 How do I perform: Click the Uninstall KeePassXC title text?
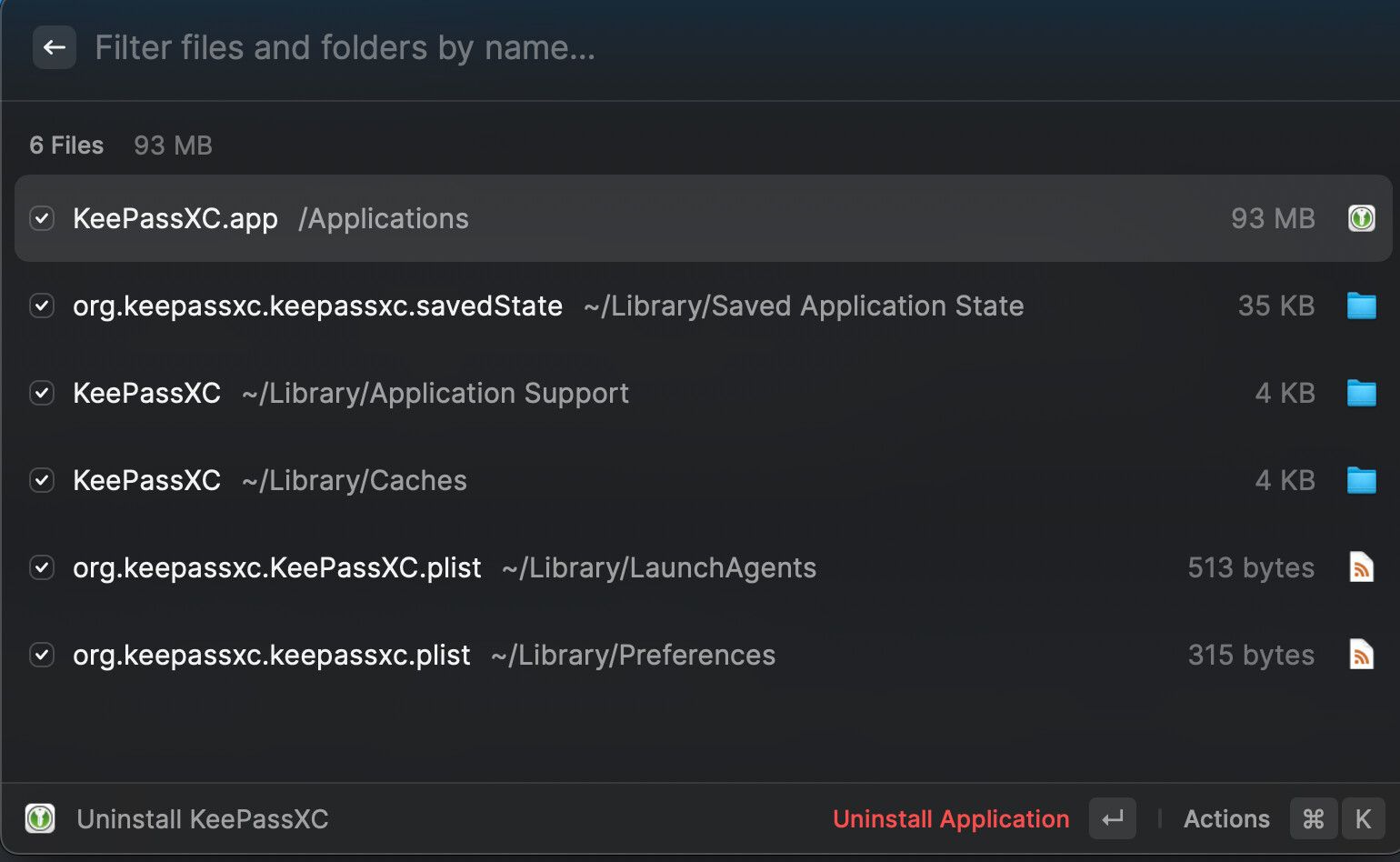click(203, 819)
